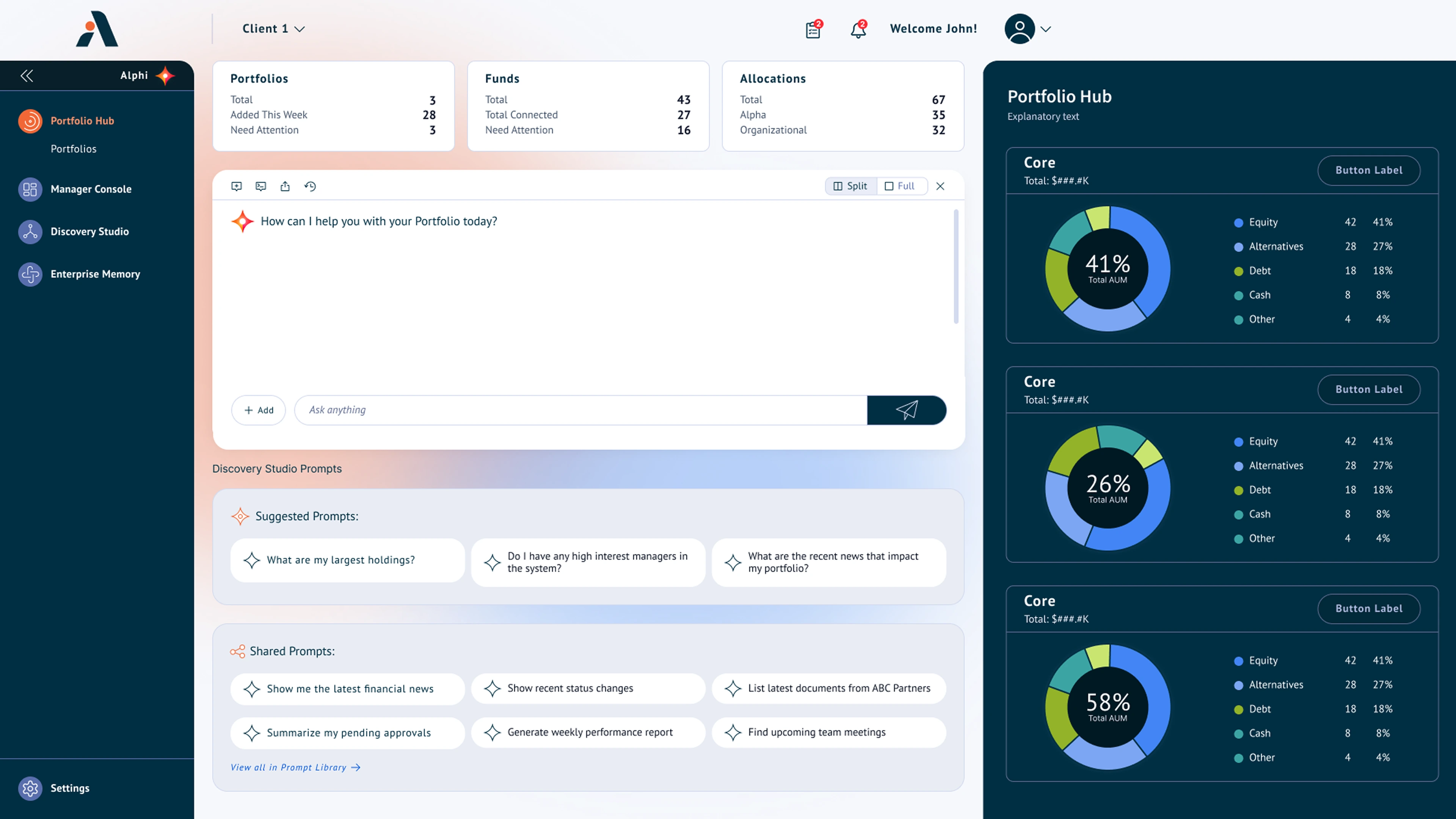Screen dimensions: 1456x819
Task: Click Button Label in first Core card
Action: coord(1368,170)
